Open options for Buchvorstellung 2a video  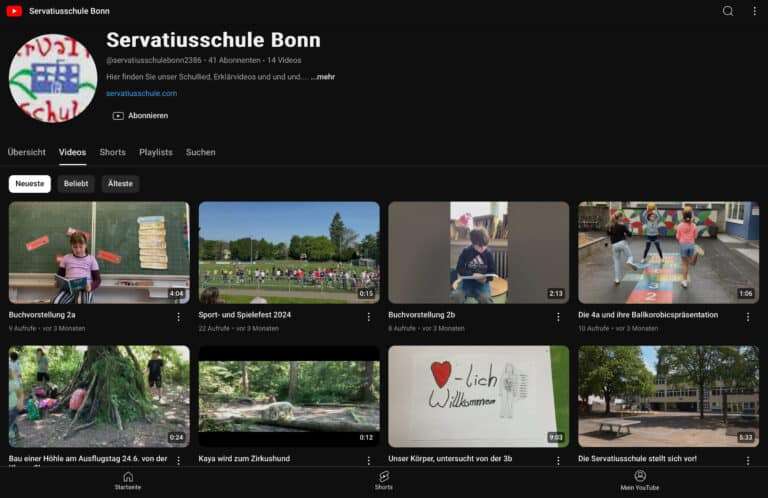[179, 317]
